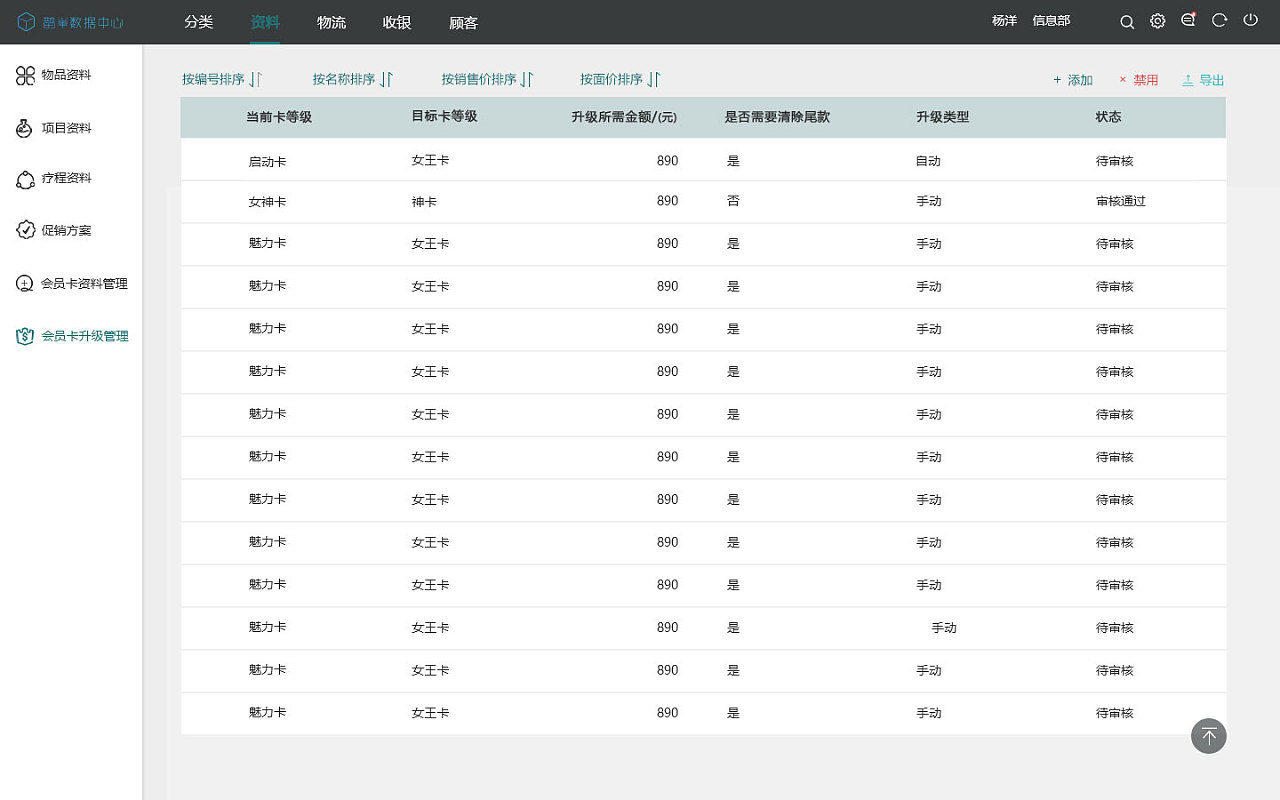Switch to the 物流 tab
Viewport: 1280px width, 800px height.
pos(331,22)
